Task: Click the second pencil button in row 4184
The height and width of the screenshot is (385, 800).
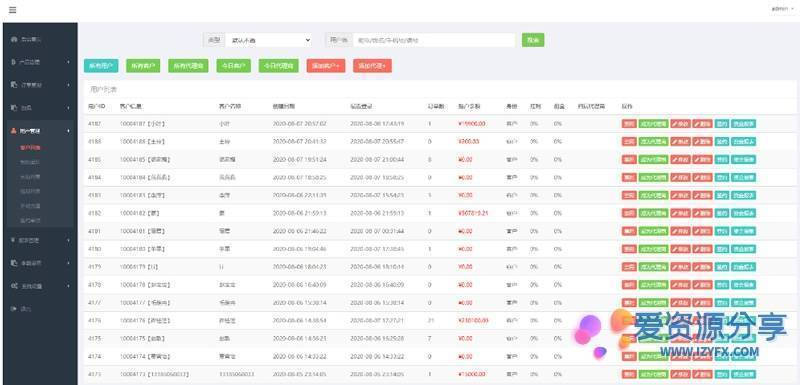Action: (x=702, y=177)
